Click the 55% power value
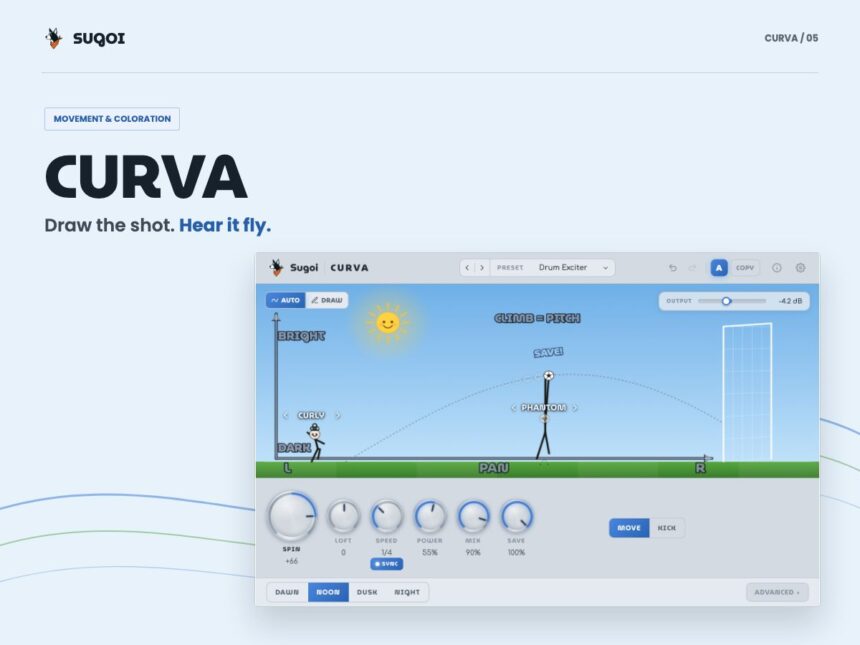 (430, 552)
